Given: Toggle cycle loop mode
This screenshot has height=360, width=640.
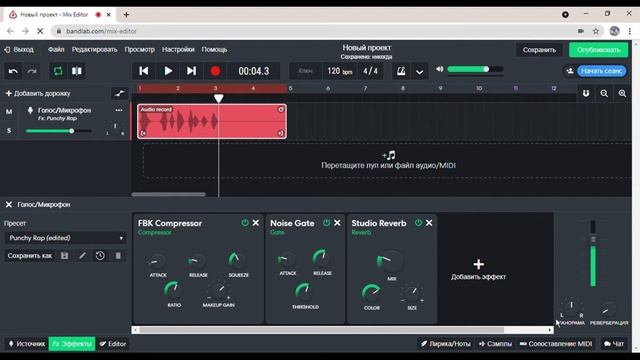Looking at the screenshot, I should tap(58, 71).
